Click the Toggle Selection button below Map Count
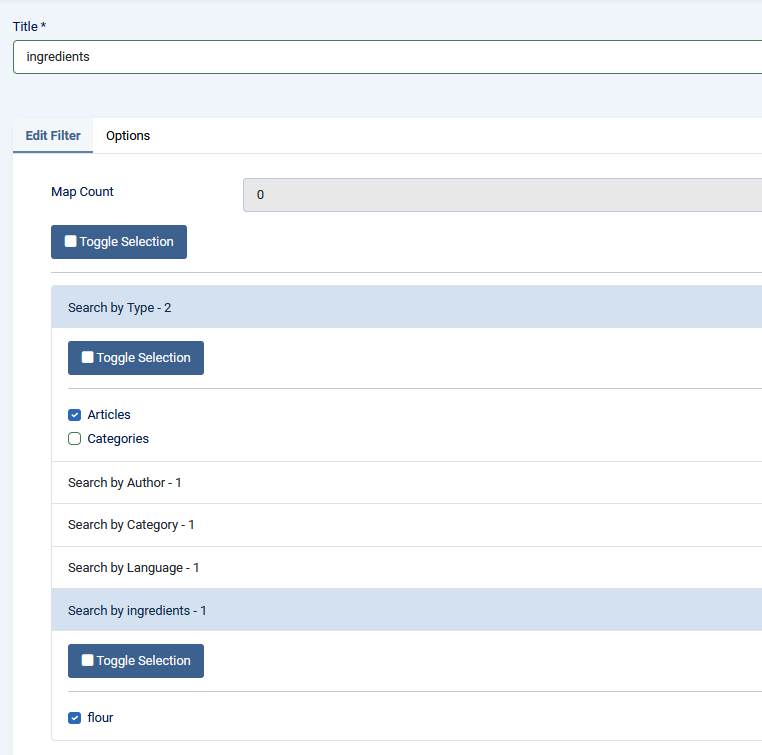The image size is (762, 755). point(119,242)
